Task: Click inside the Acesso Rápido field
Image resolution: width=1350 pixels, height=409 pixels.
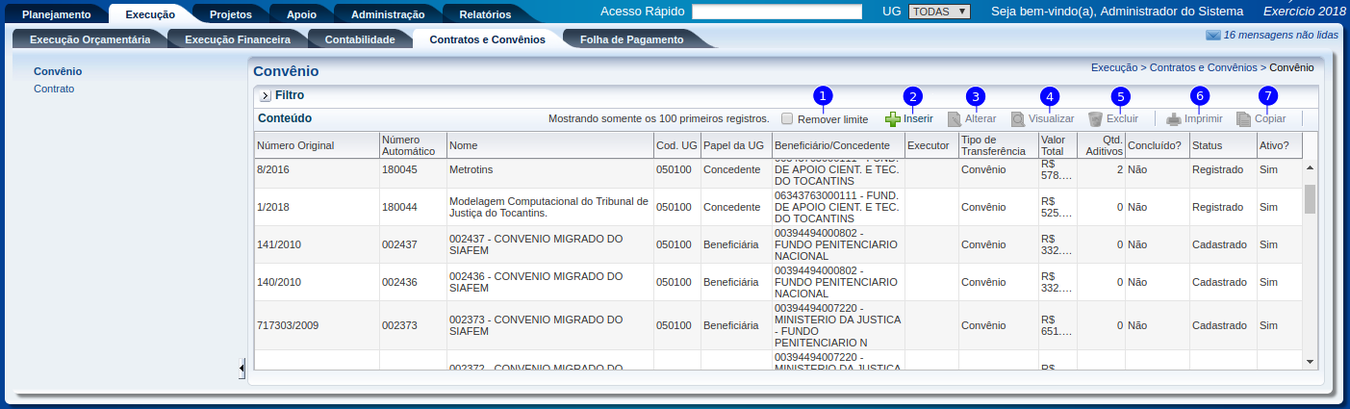Action: click(x=776, y=12)
